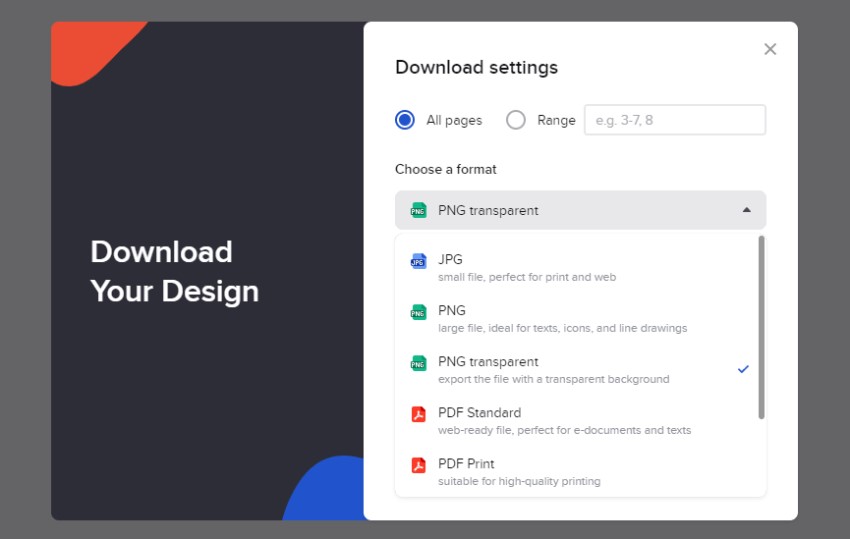Click the red PDF Print file icon

click(x=418, y=465)
